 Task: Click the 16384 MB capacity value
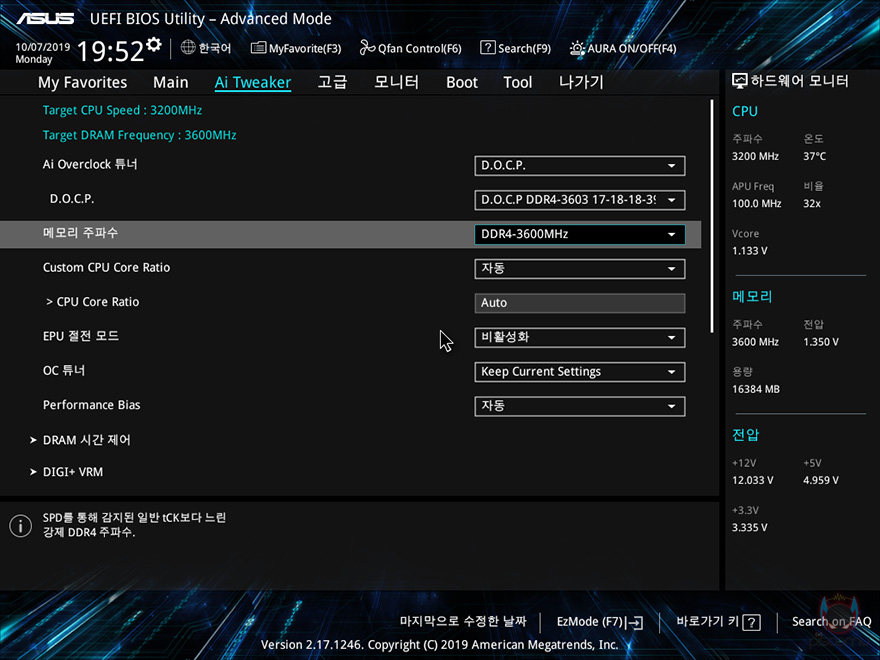pyautogui.click(x=755, y=389)
